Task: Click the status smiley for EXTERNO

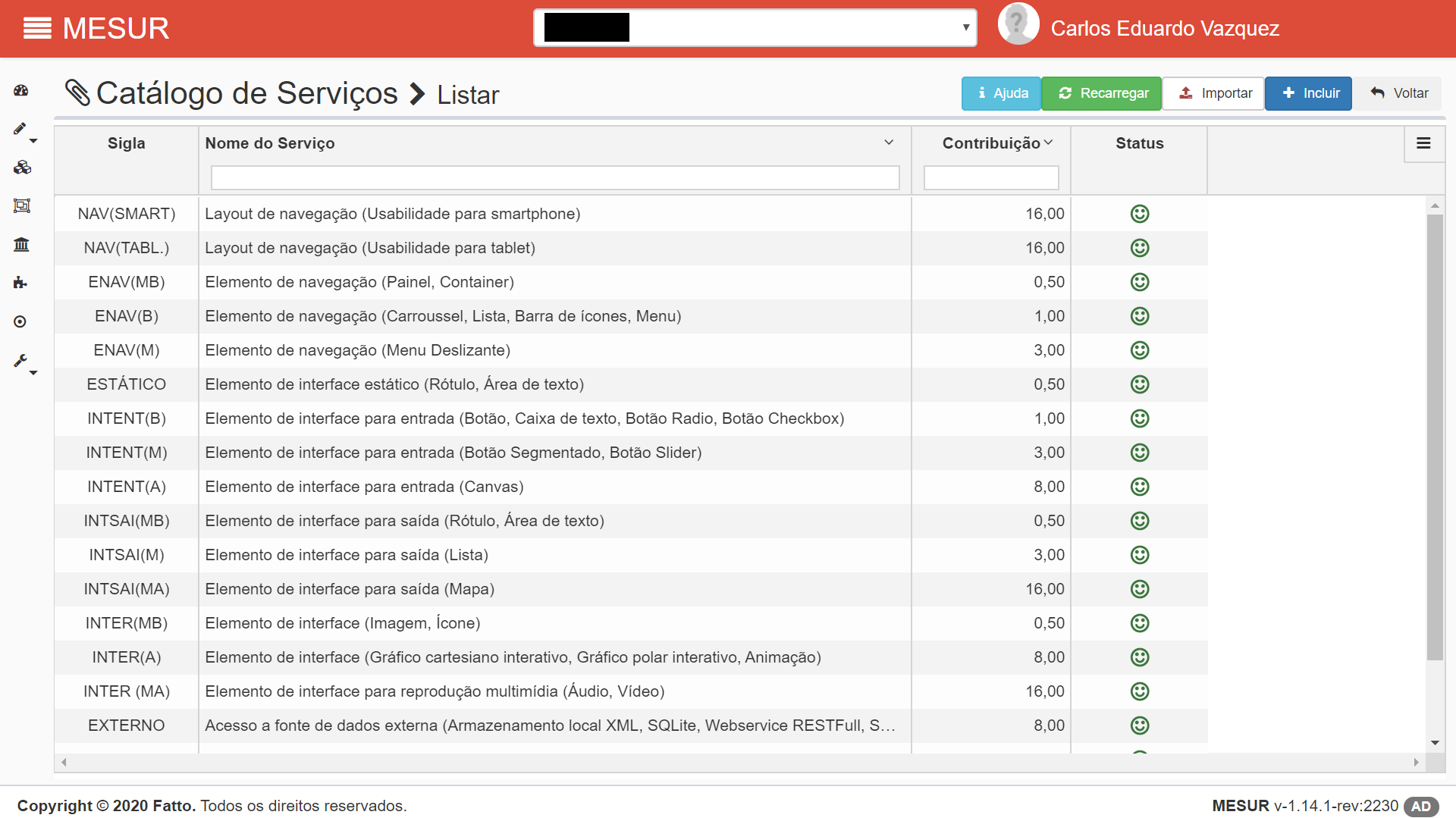Action: coord(1139,726)
